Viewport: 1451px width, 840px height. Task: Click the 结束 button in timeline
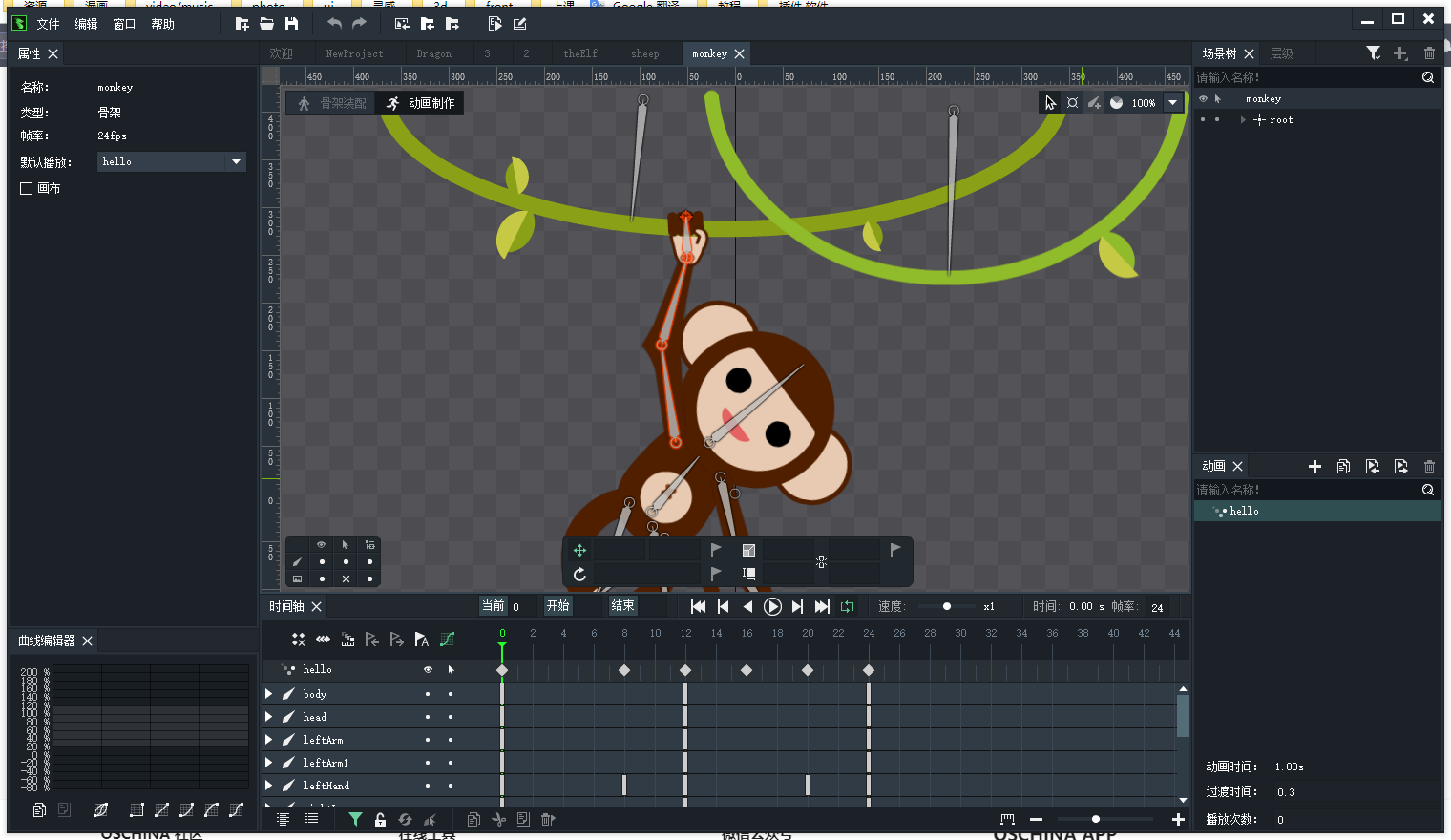622,605
